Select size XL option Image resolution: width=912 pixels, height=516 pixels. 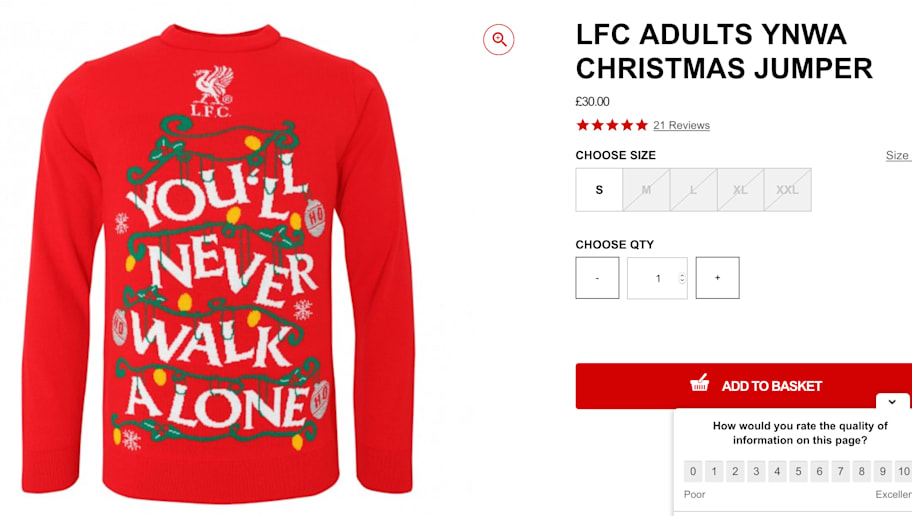point(740,190)
